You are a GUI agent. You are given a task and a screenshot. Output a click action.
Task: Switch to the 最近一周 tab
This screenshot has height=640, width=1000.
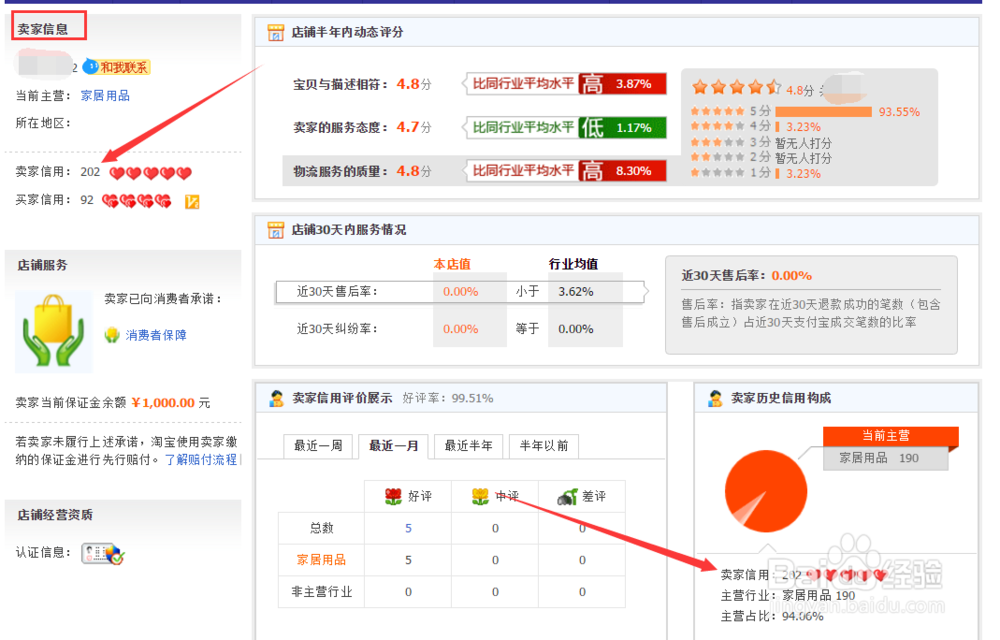tap(317, 446)
